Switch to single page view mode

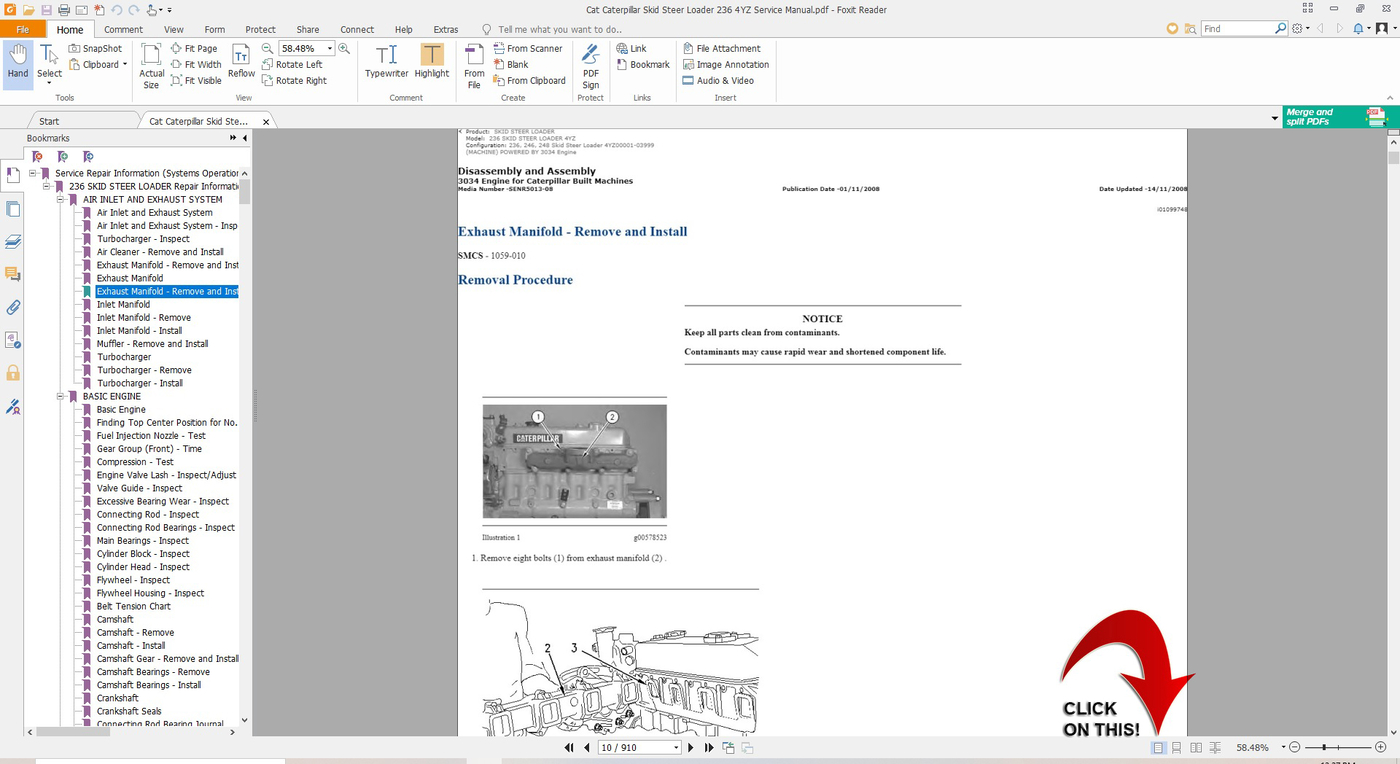[x=1156, y=747]
